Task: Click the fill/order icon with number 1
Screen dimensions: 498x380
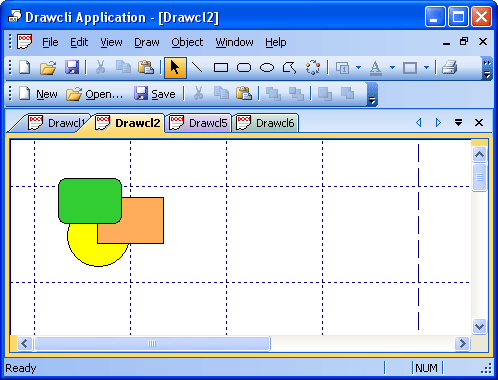Action: coord(342,68)
